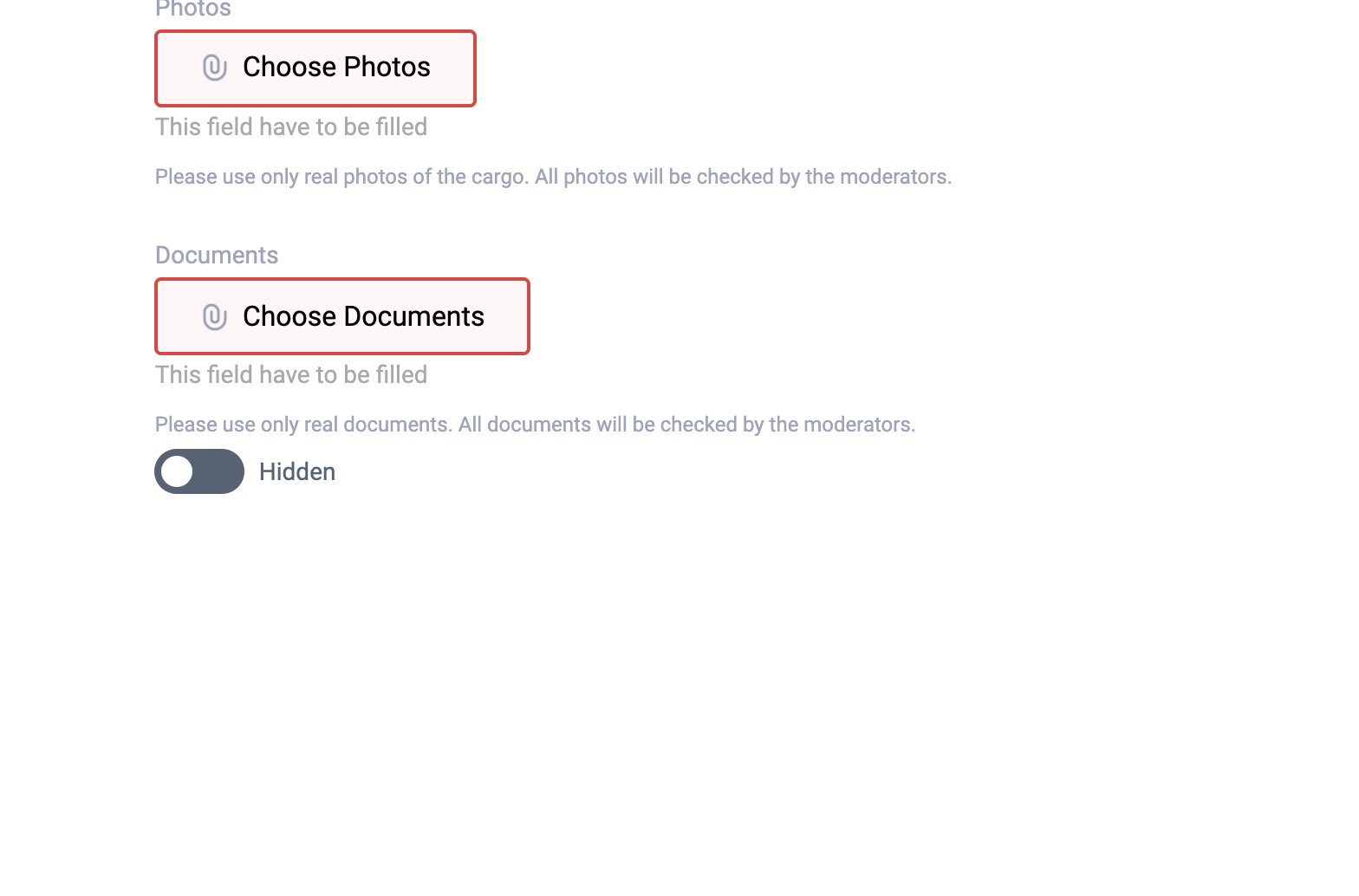The image size is (1359, 896).
Task: Click the Hidden label text
Action: click(297, 472)
